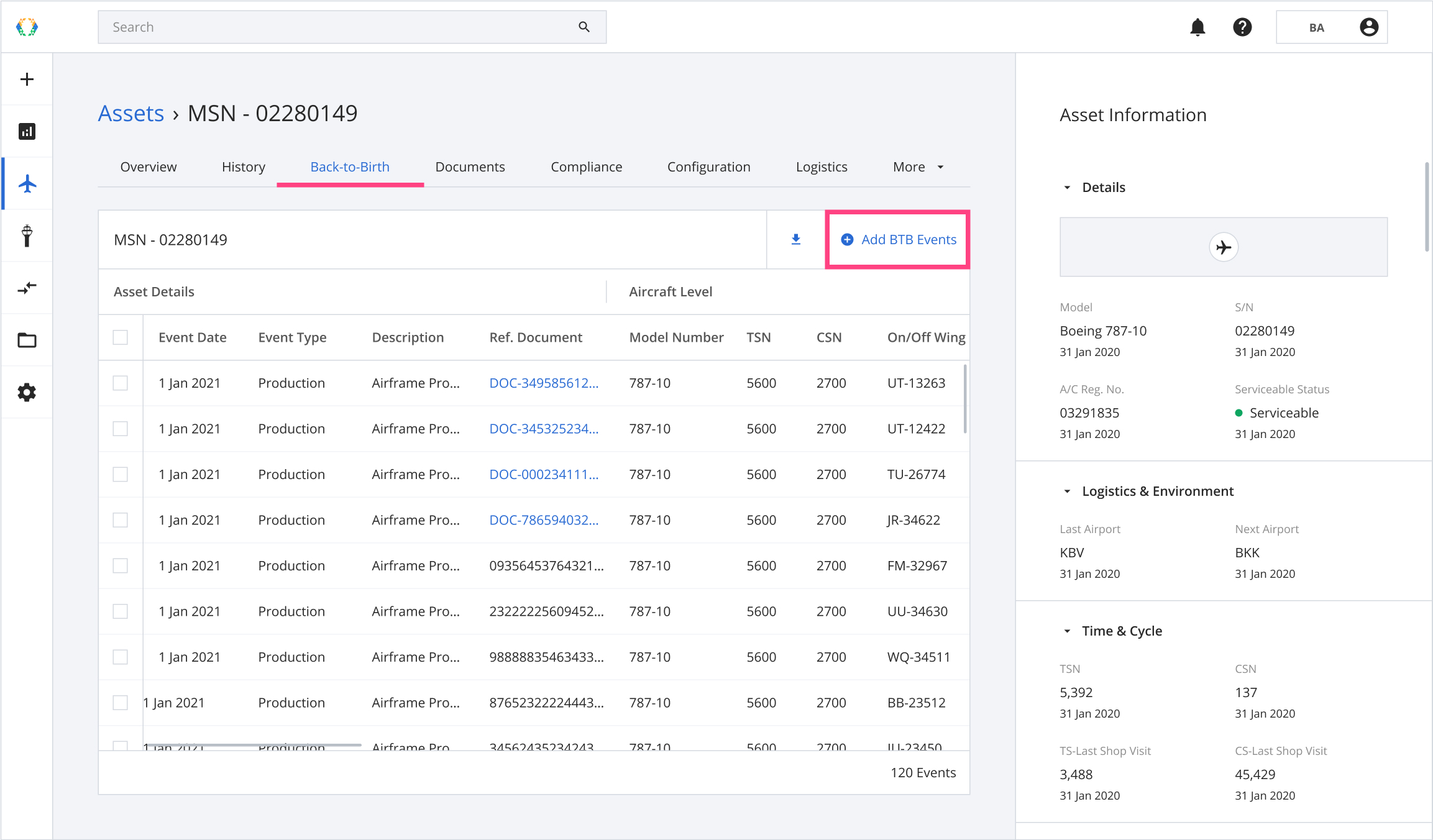Focus the Search input field
The height and width of the screenshot is (840, 1433).
point(352,27)
